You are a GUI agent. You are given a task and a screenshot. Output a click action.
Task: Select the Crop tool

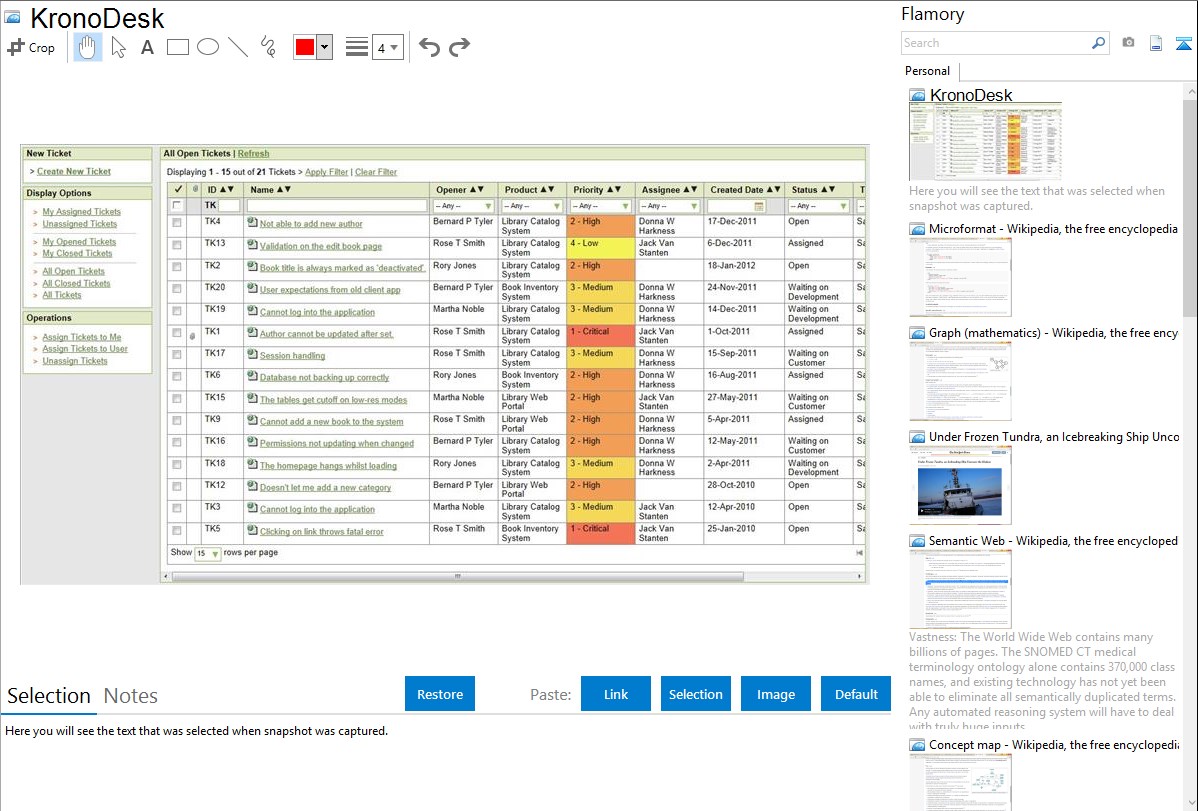[31, 47]
